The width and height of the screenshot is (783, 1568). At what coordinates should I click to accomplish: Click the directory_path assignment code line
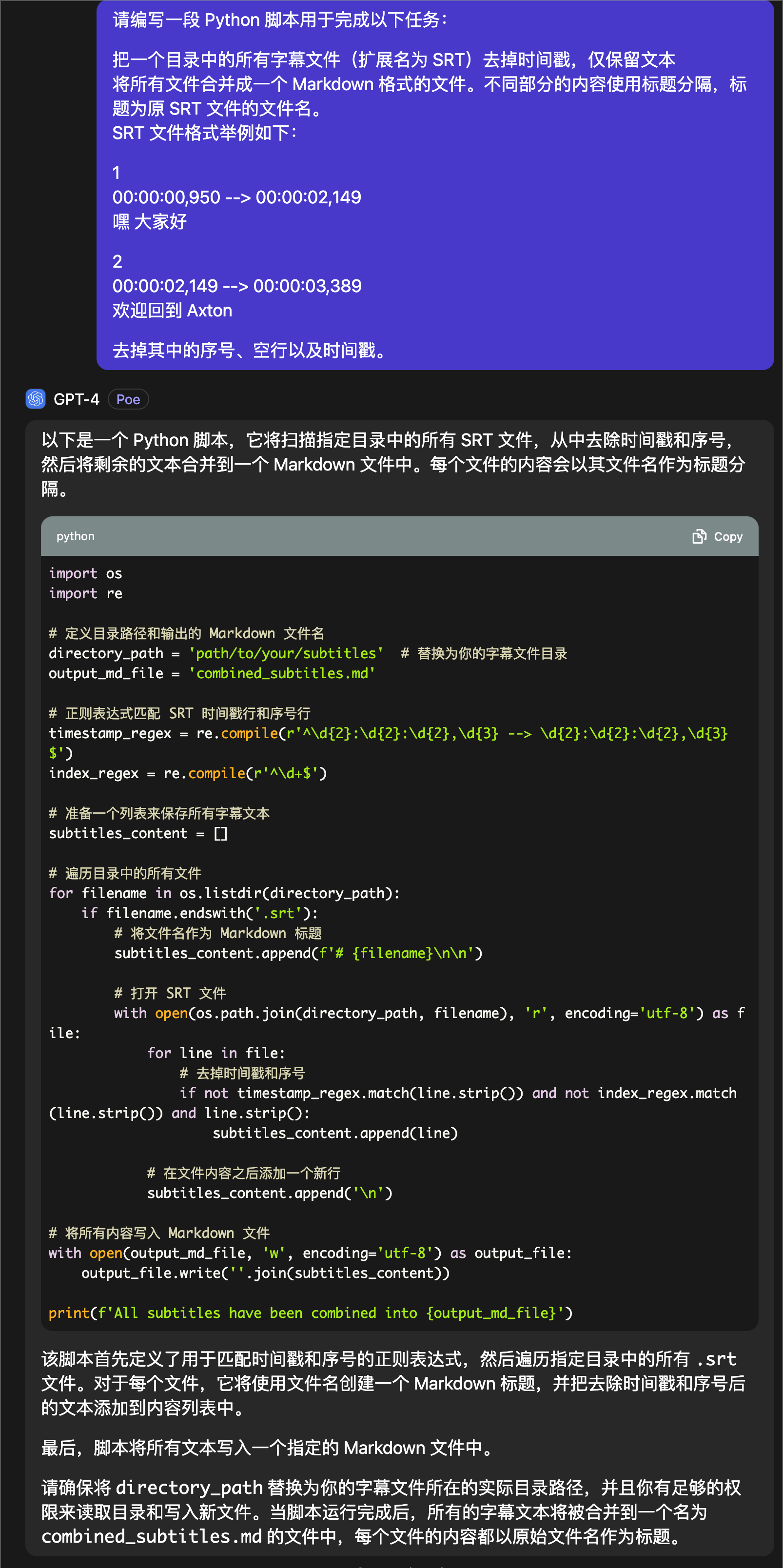click(215, 653)
